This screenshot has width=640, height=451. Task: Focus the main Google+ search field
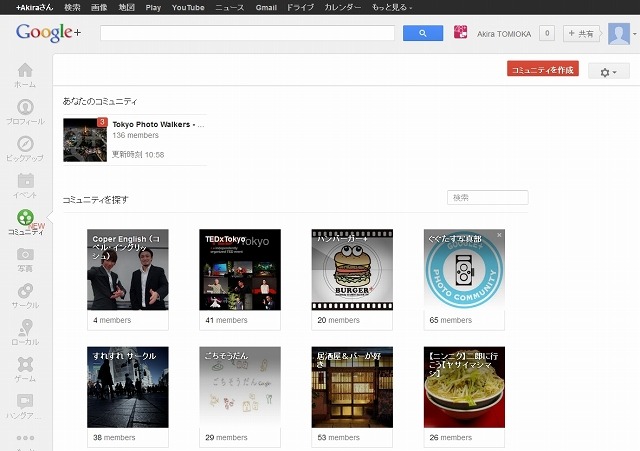[247, 33]
